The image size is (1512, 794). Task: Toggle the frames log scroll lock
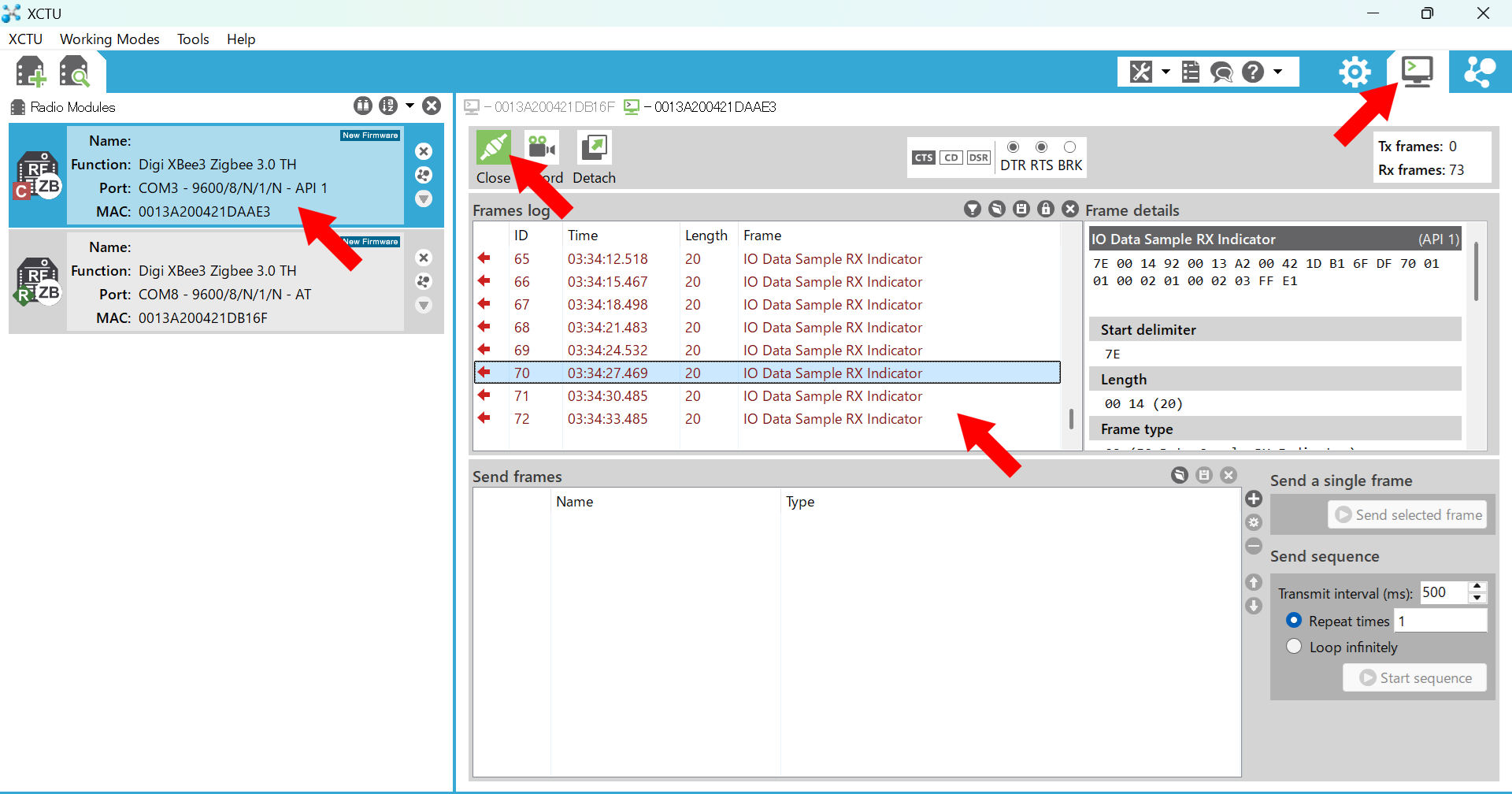tap(1046, 209)
